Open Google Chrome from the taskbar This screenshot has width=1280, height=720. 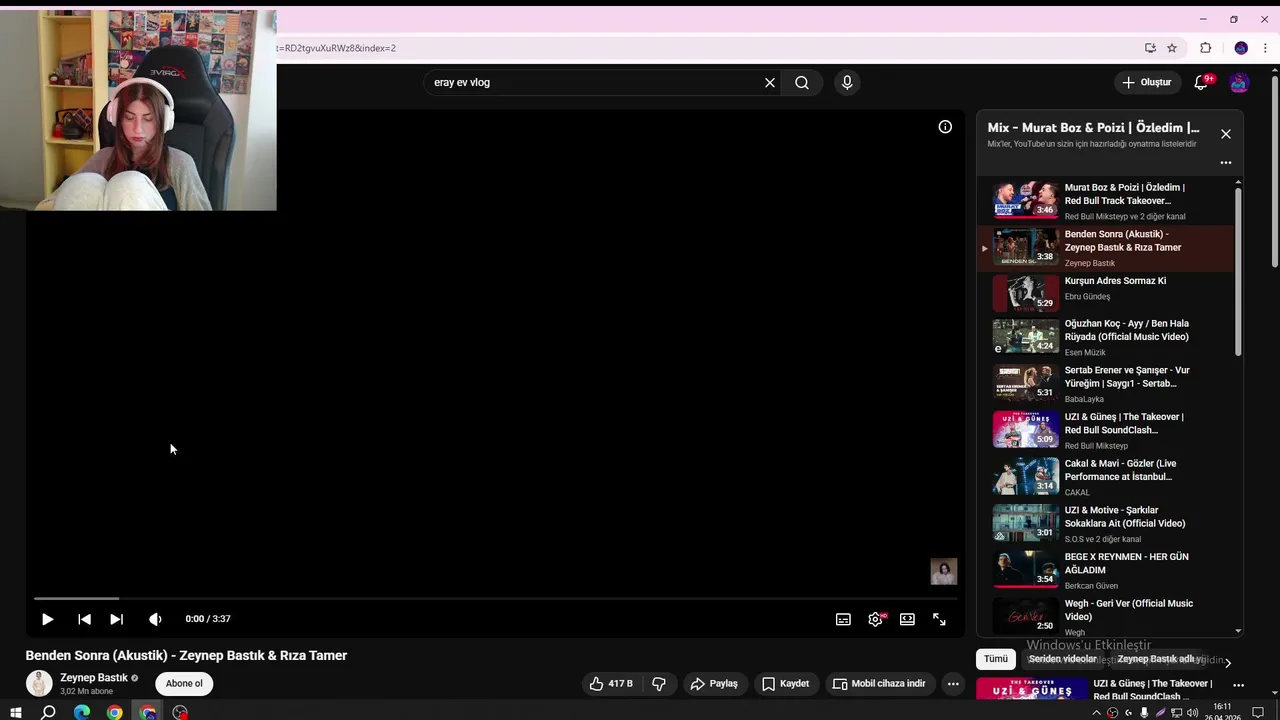[115, 712]
